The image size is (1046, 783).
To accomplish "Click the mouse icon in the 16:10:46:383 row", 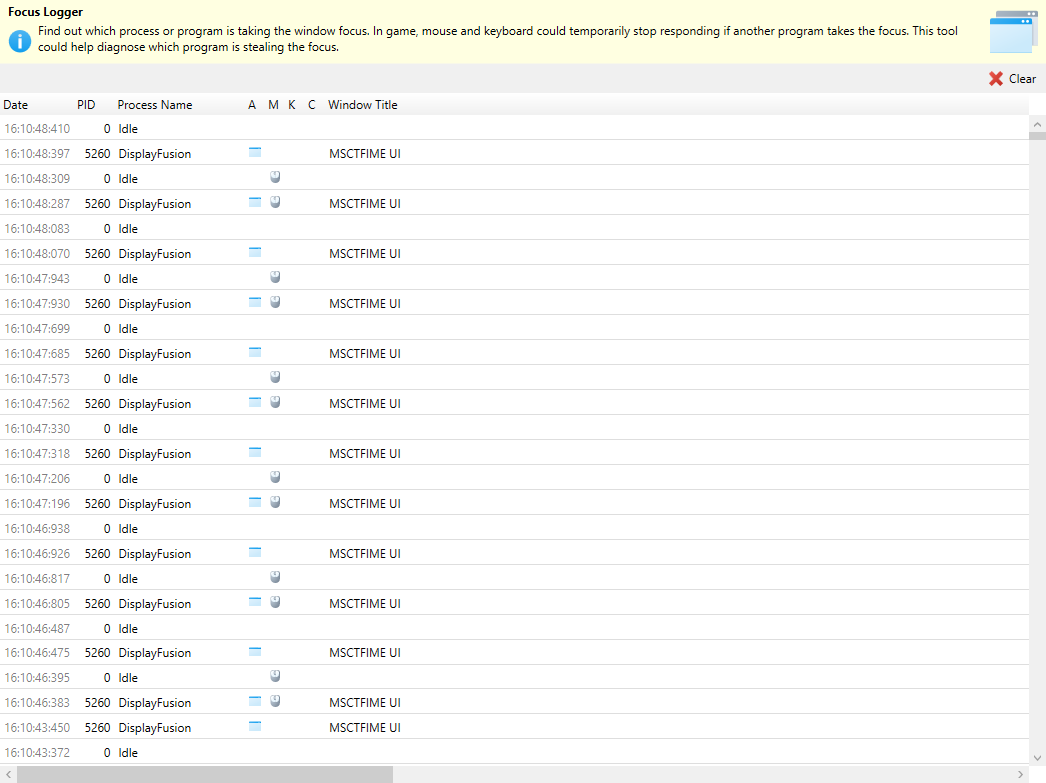I will 275,701.
